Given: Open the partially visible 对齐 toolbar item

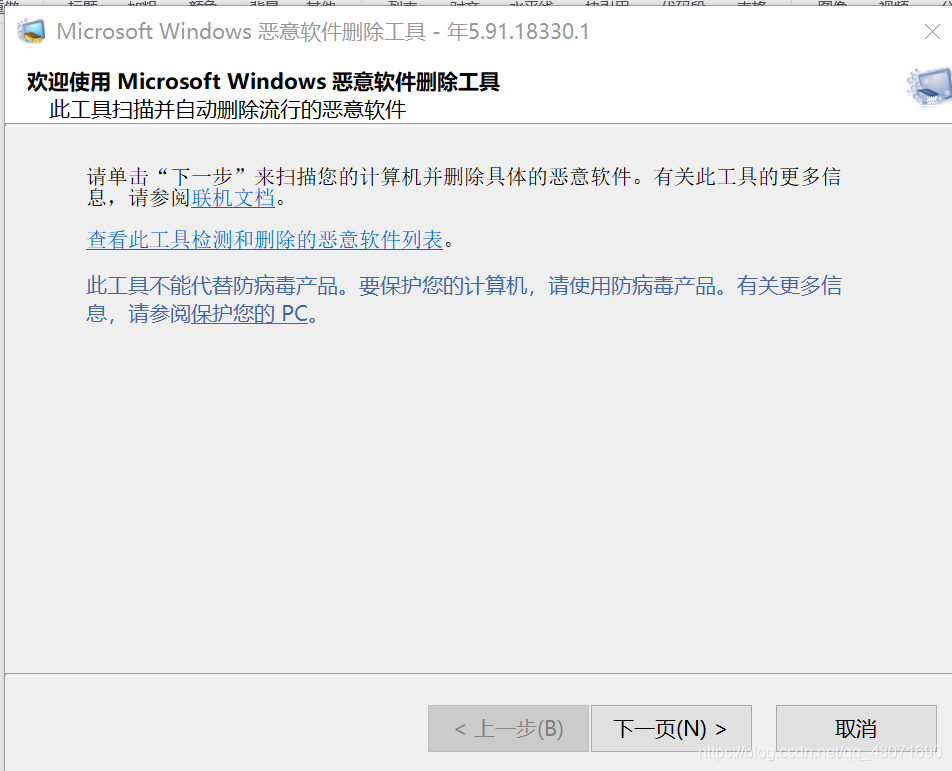Looking at the screenshot, I should [x=464, y=3].
